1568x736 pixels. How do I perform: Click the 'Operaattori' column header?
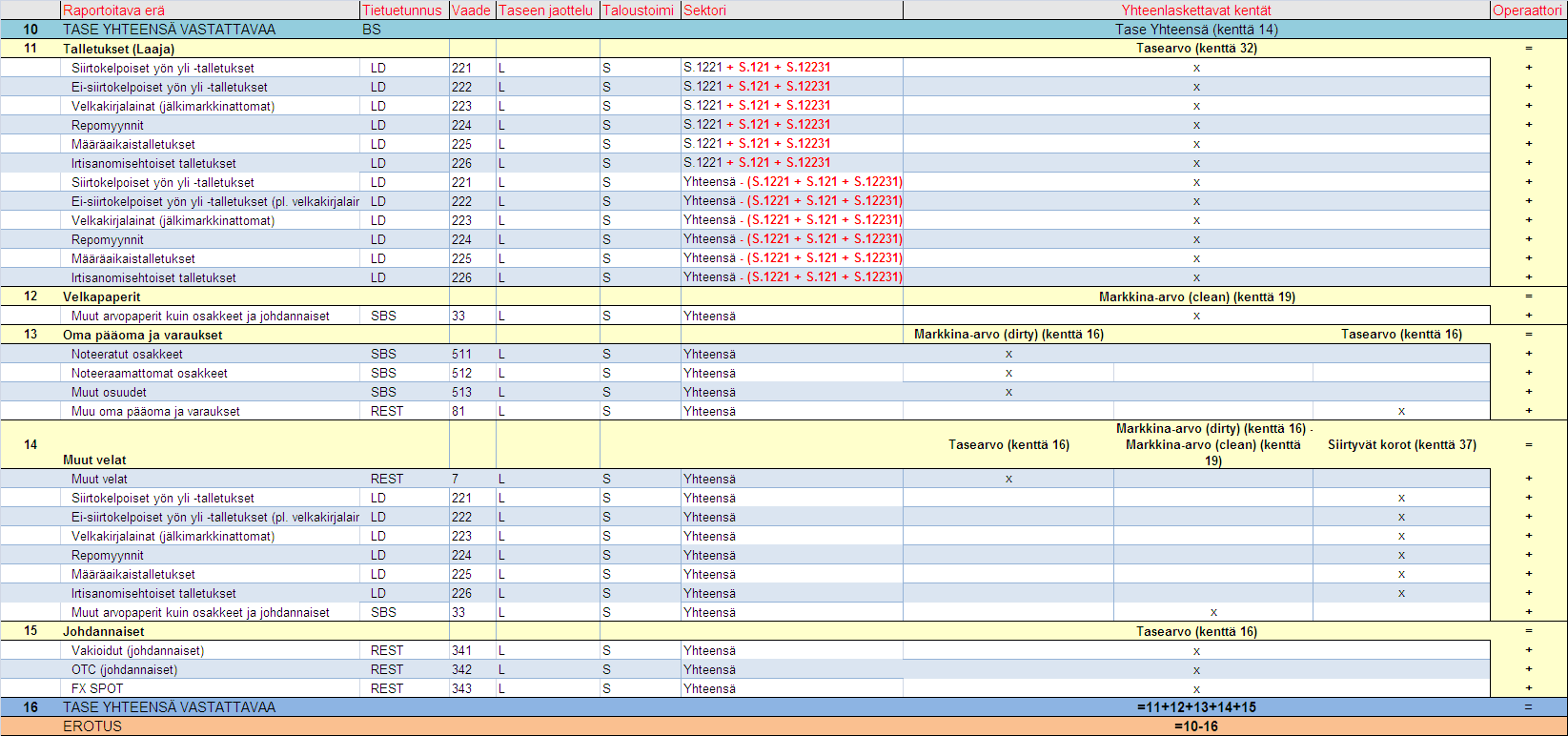pyautogui.click(x=1528, y=10)
